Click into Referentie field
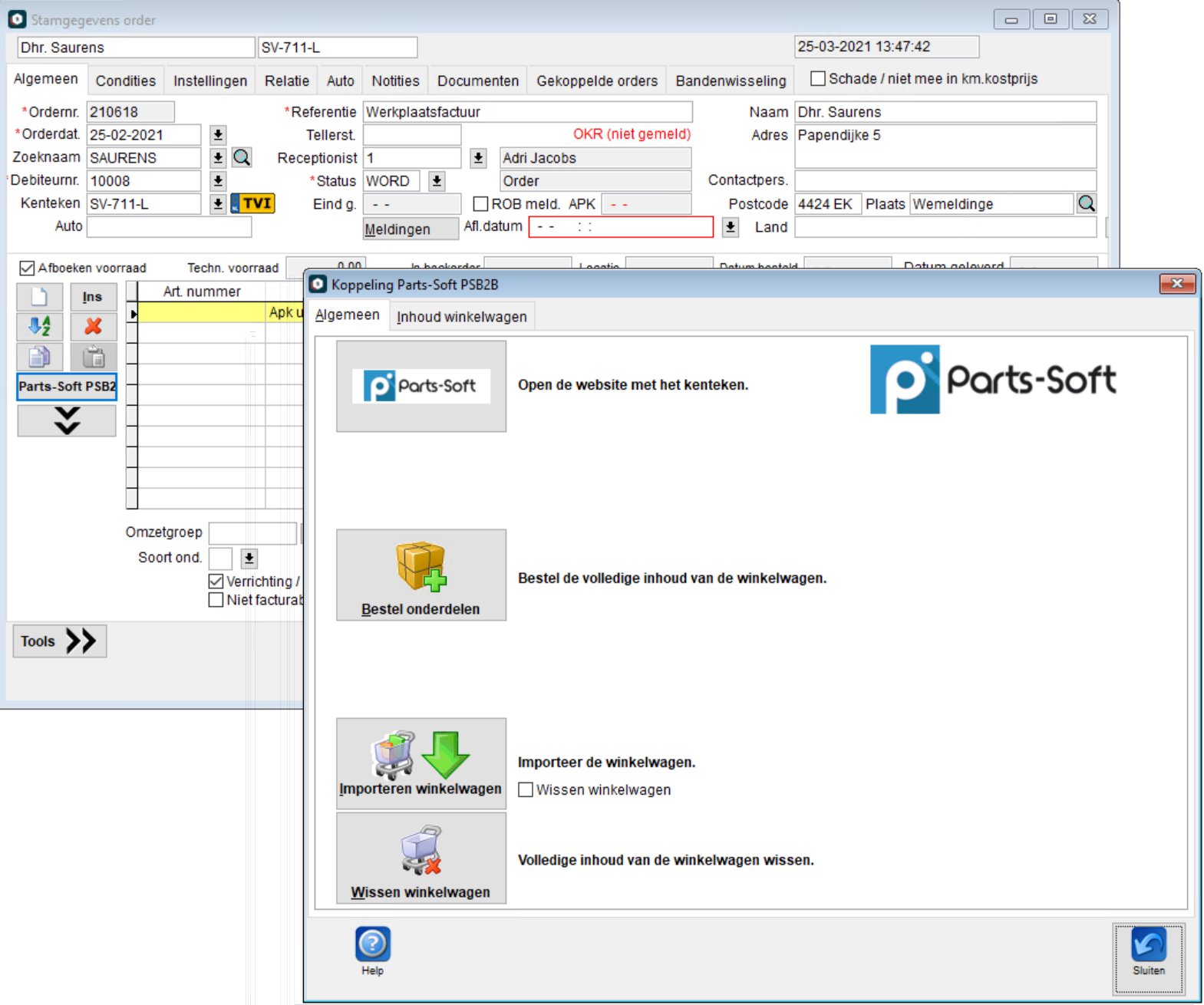Viewport: 1204px width, 1005px height. coord(528,112)
